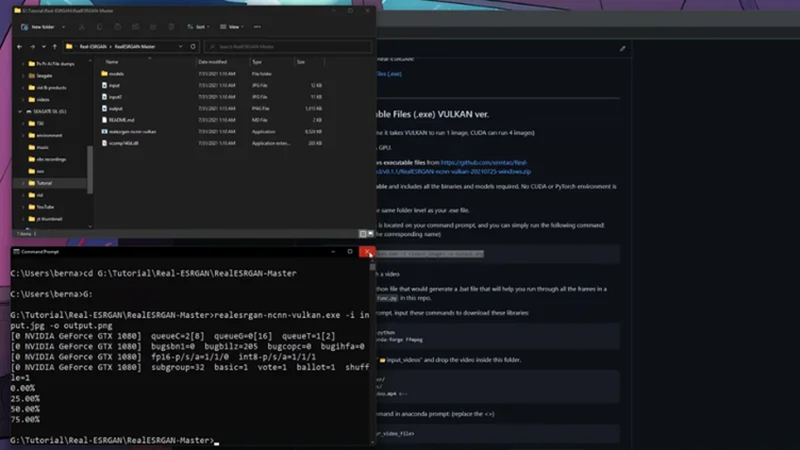The height and width of the screenshot is (450, 800).
Task: Minimize the Command Prompt window
Action: (x=333, y=252)
